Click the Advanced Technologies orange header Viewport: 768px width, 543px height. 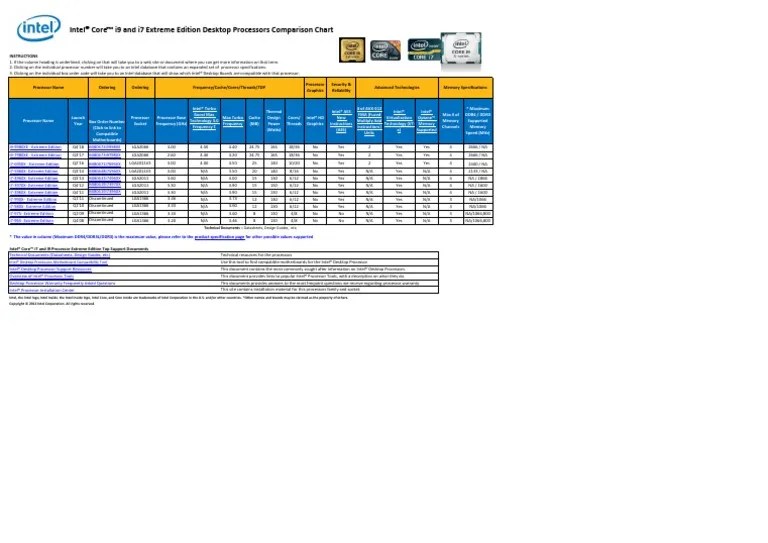(x=397, y=88)
